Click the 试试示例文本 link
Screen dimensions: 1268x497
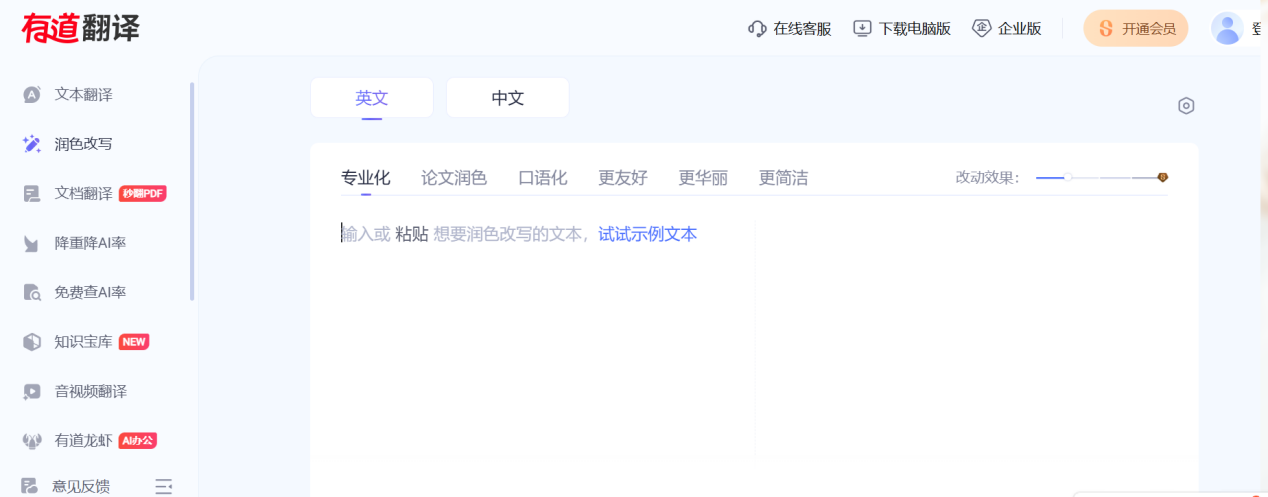(648, 234)
